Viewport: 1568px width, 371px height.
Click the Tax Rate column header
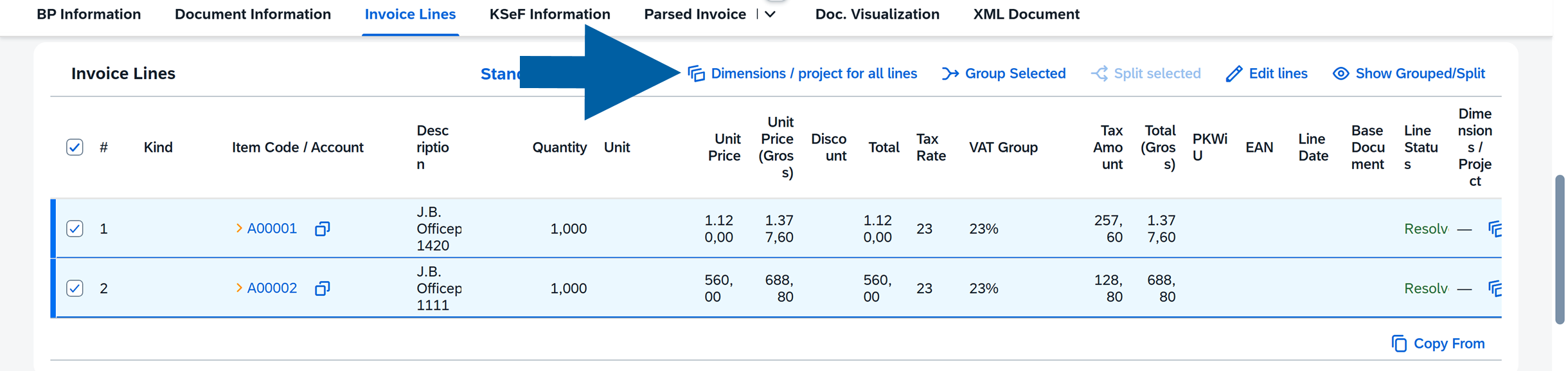(931, 147)
